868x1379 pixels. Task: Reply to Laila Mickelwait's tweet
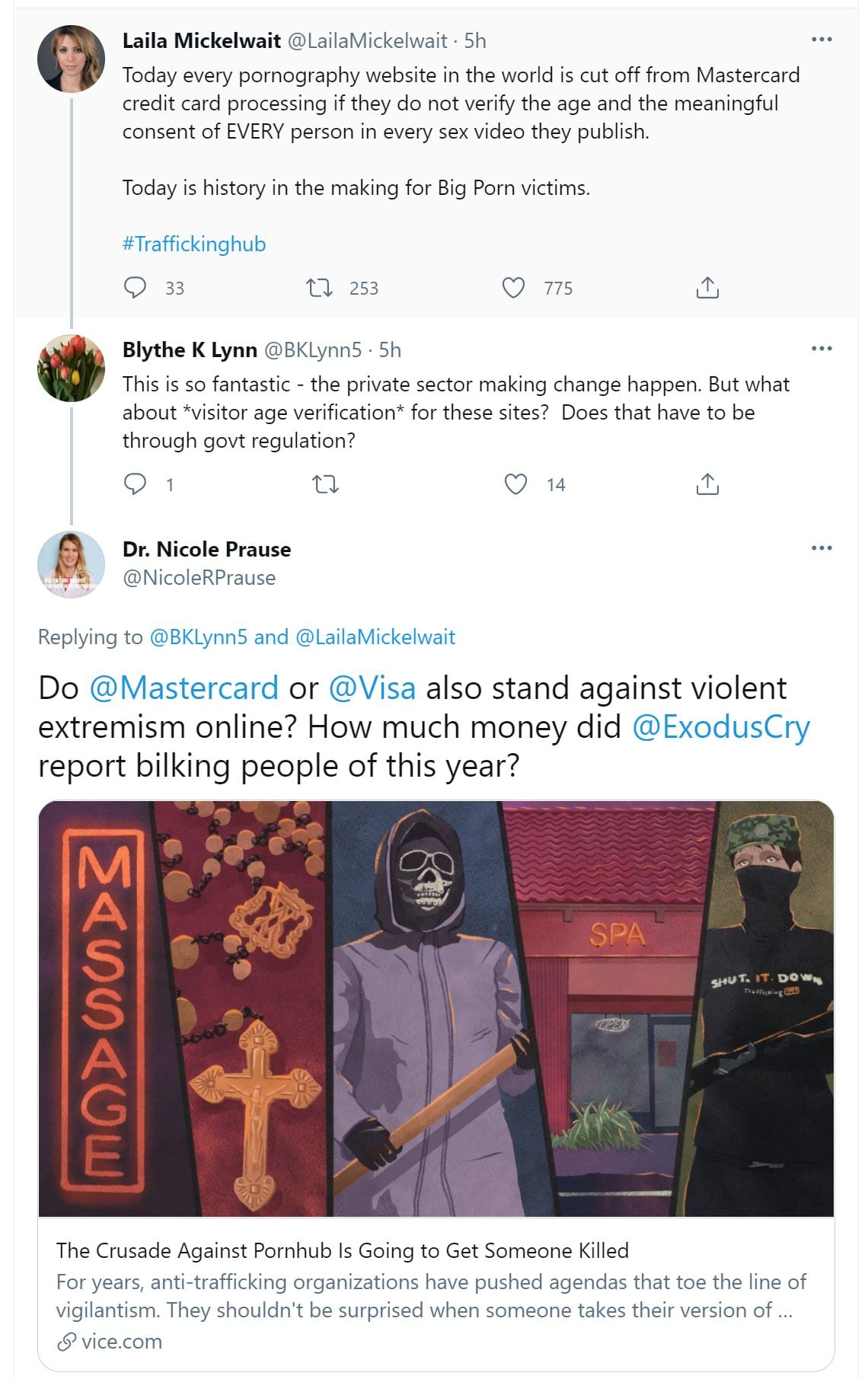[x=135, y=288]
